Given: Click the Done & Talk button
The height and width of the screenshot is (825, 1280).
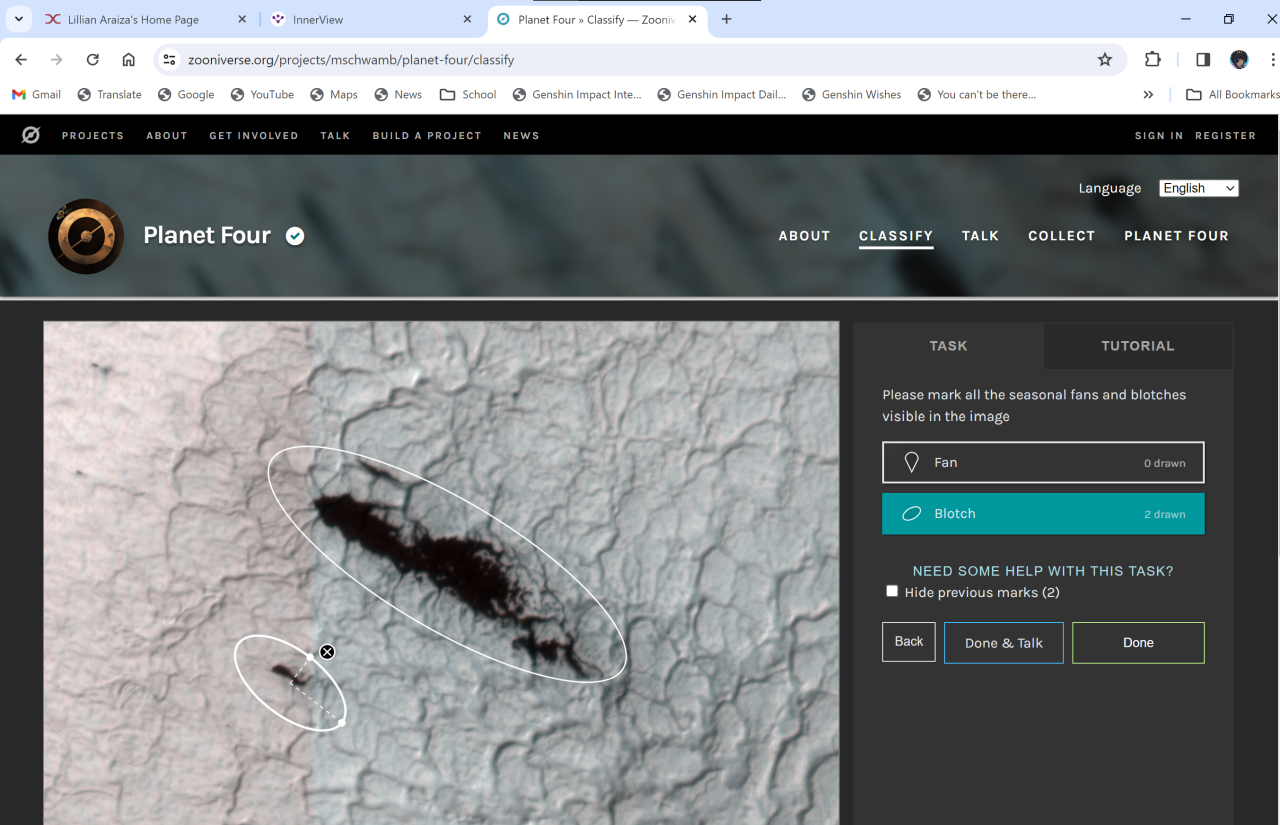Looking at the screenshot, I should [1004, 643].
